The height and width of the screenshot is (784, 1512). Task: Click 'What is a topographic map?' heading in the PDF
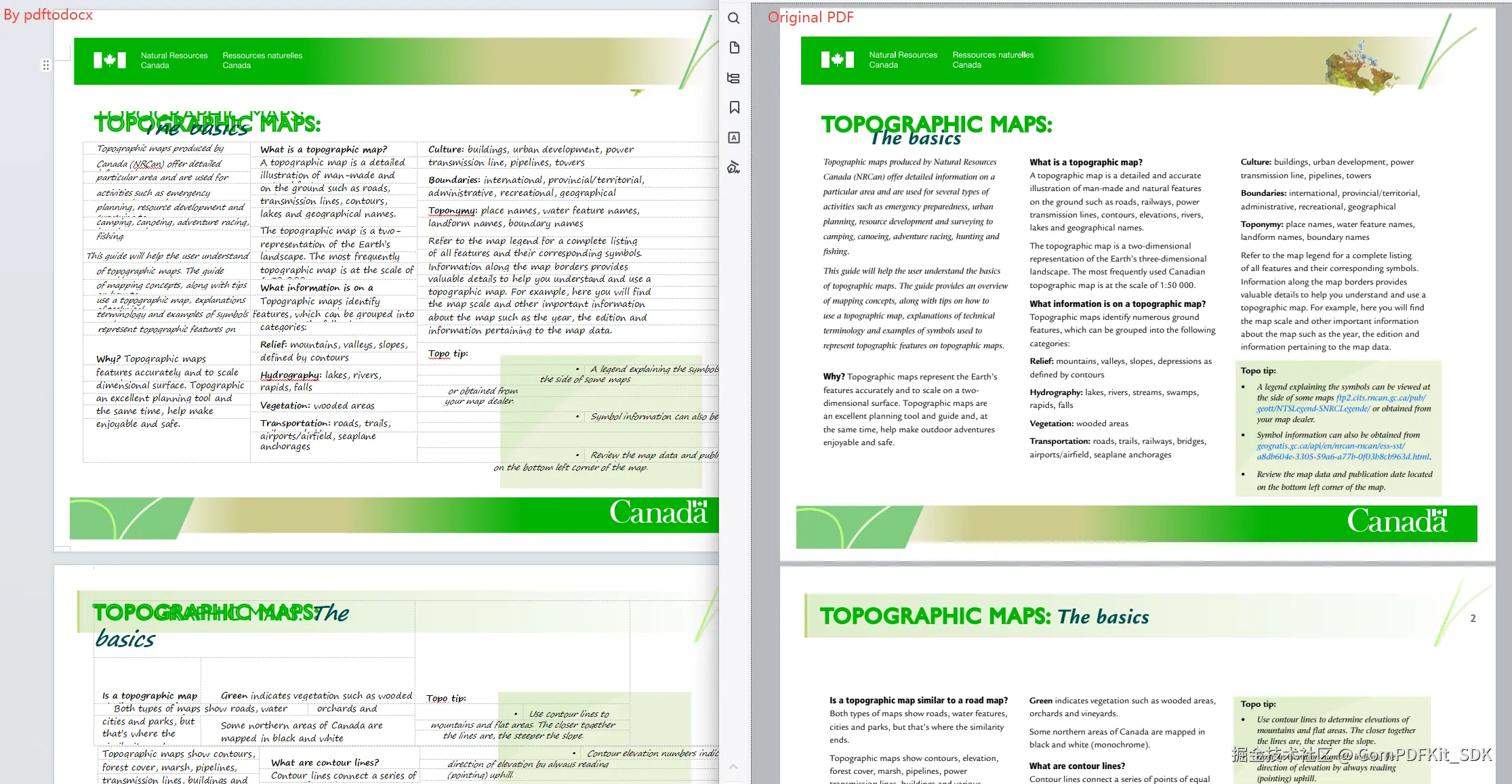[x=1086, y=163]
